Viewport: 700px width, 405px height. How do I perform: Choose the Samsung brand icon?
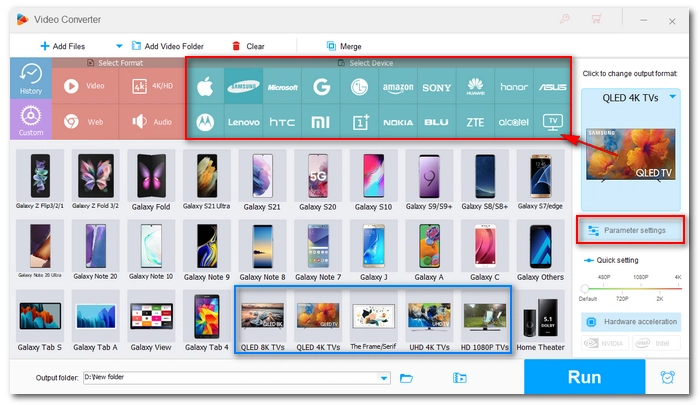click(243, 87)
